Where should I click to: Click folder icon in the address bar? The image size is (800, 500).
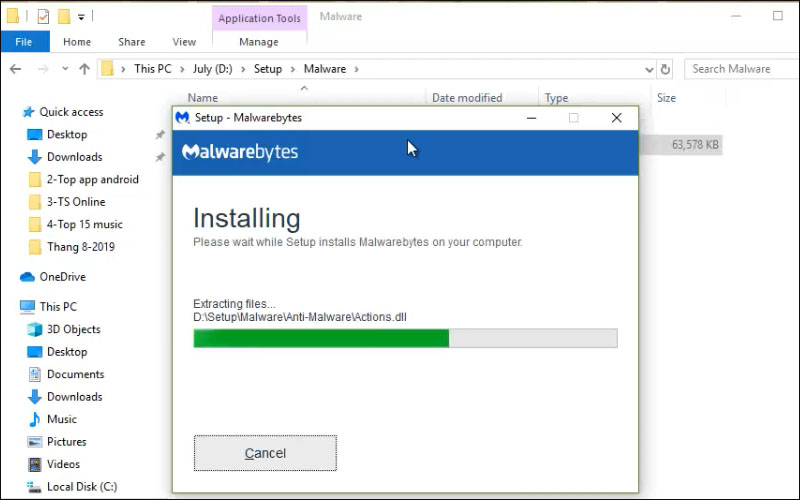107,68
